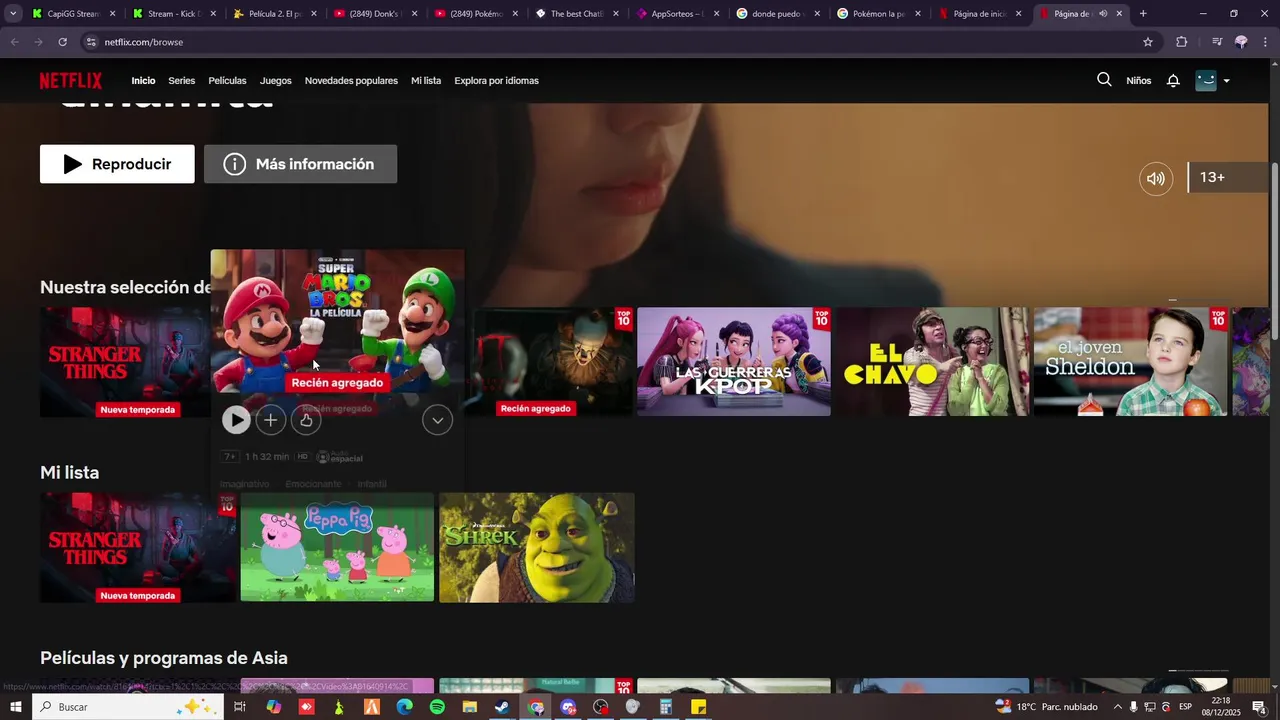The height and width of the screenshot is (720, 1280).
Task: Open browser profile avatar in toolbar
Action: click(1241, 42)
